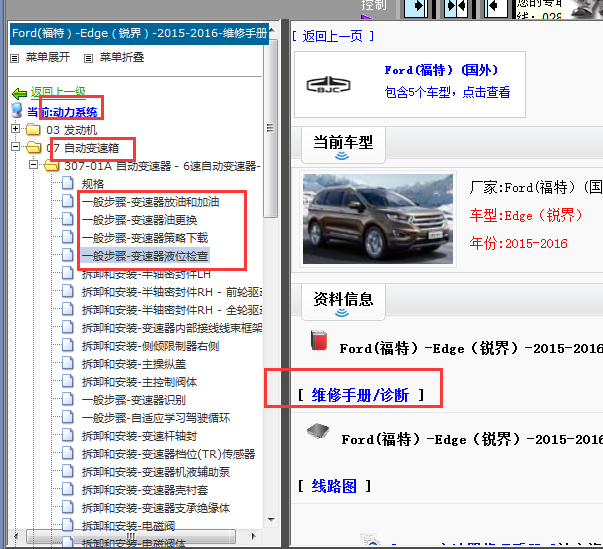Select 307-01A 自动变速器 - 6速自动变速器 entry
The width and height of the screenshot is (603, 549).
(163, 166)
